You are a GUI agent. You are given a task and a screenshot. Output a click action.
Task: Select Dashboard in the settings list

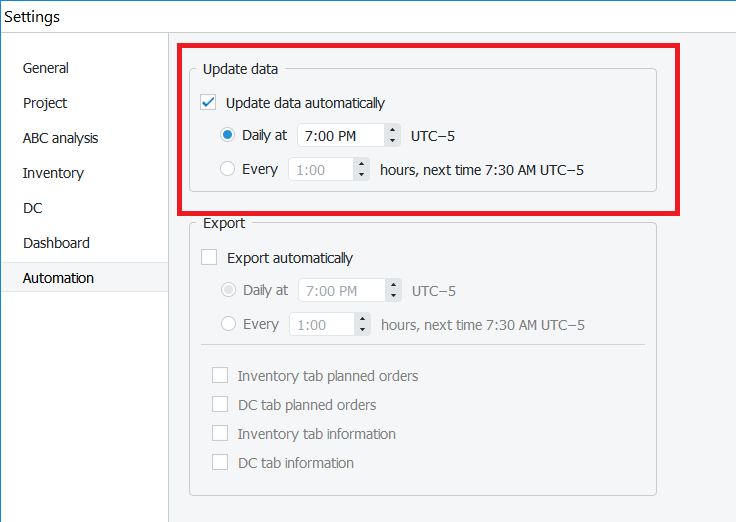[x=56, y=243]
